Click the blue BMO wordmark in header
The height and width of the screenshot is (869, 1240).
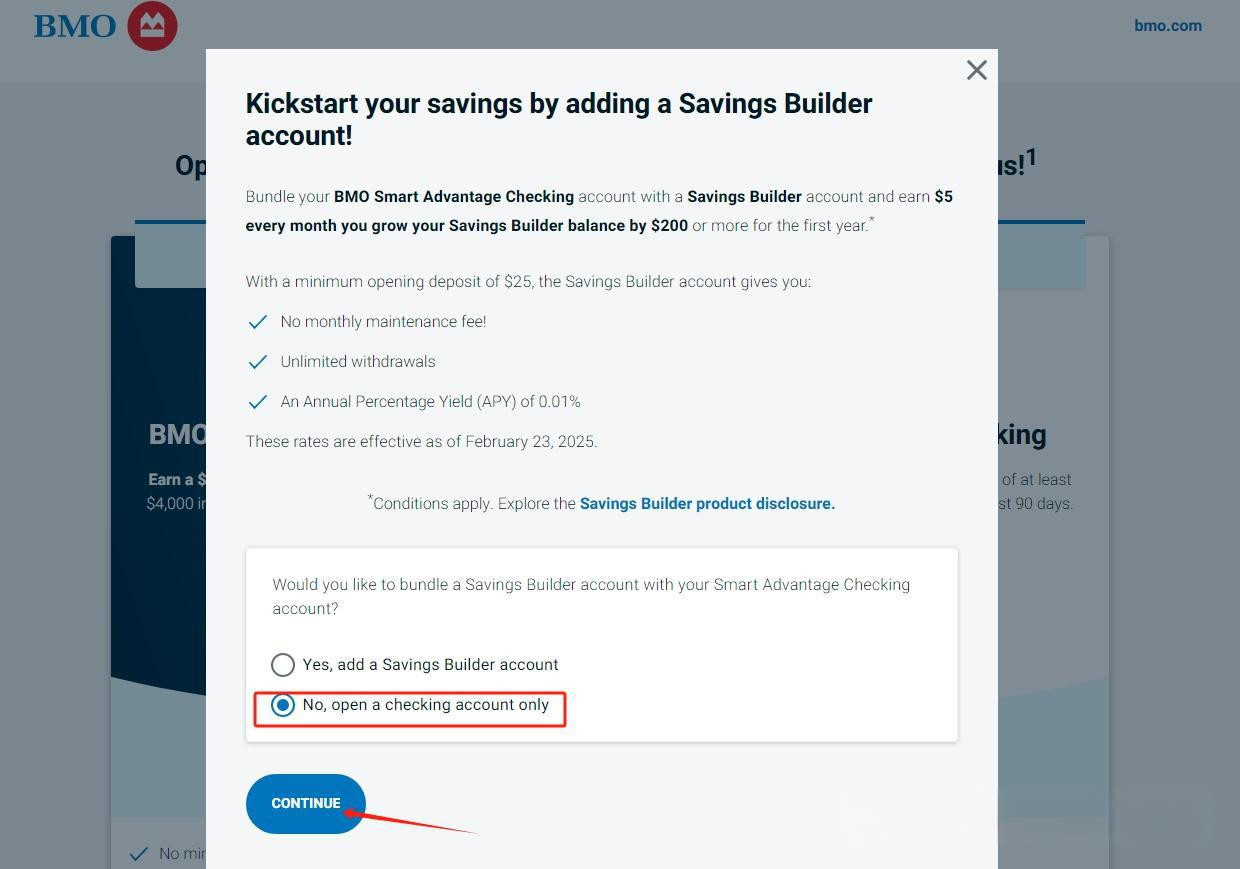pos(75,27)
